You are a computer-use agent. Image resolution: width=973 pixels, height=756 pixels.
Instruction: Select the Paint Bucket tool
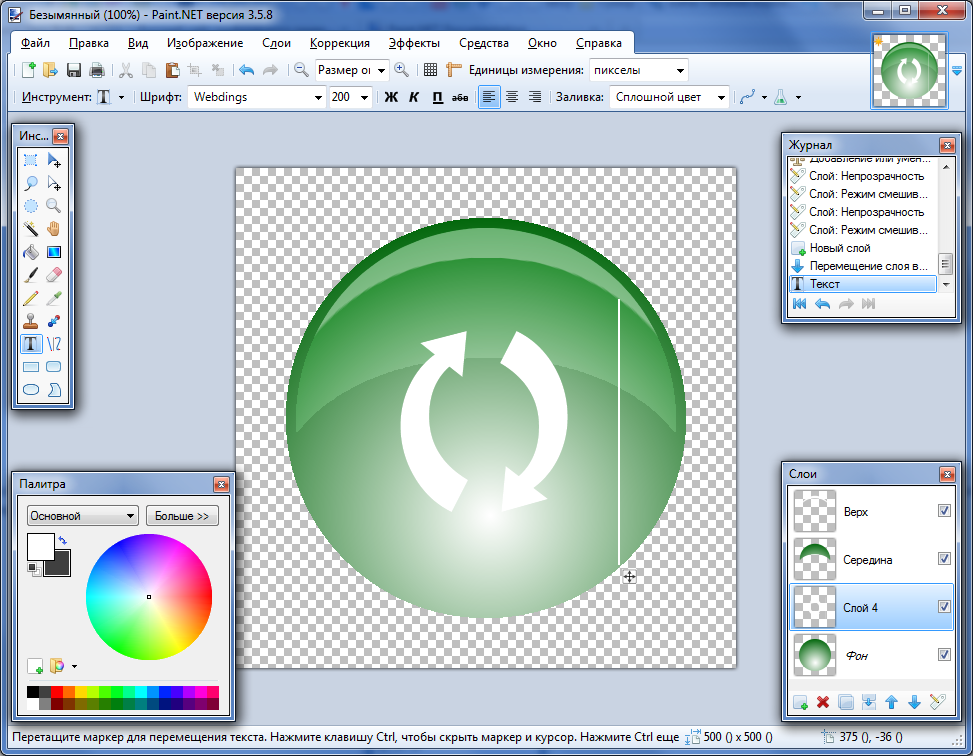(30, 252)
